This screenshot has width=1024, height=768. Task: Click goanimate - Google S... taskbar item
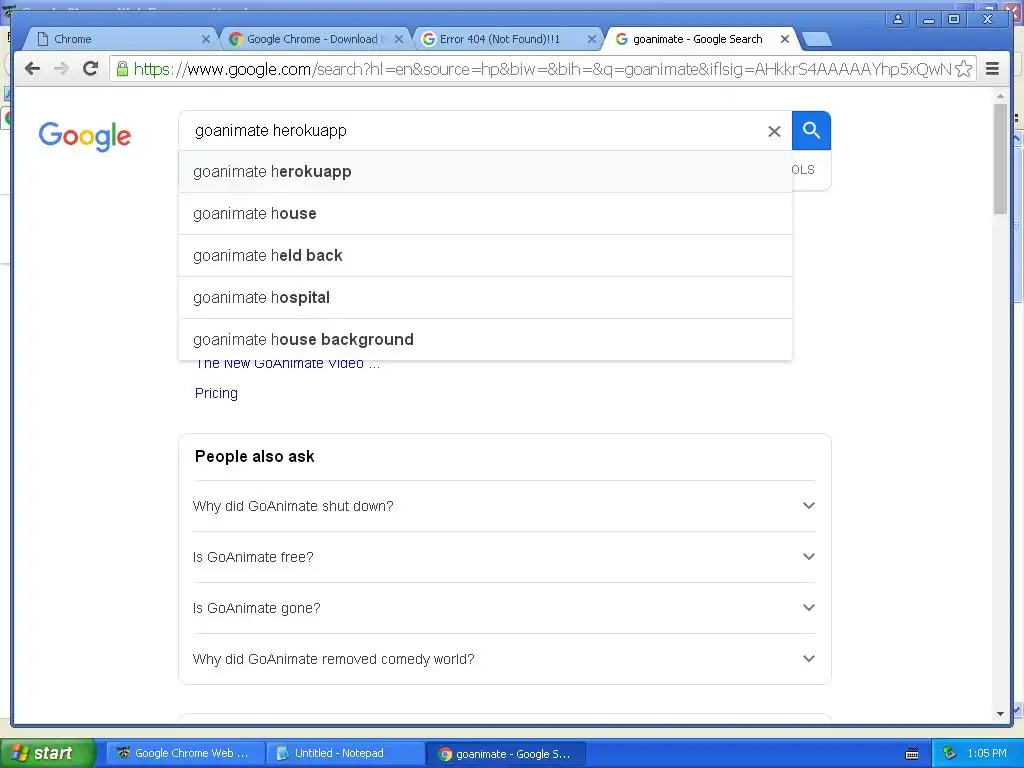pos(505,754)
